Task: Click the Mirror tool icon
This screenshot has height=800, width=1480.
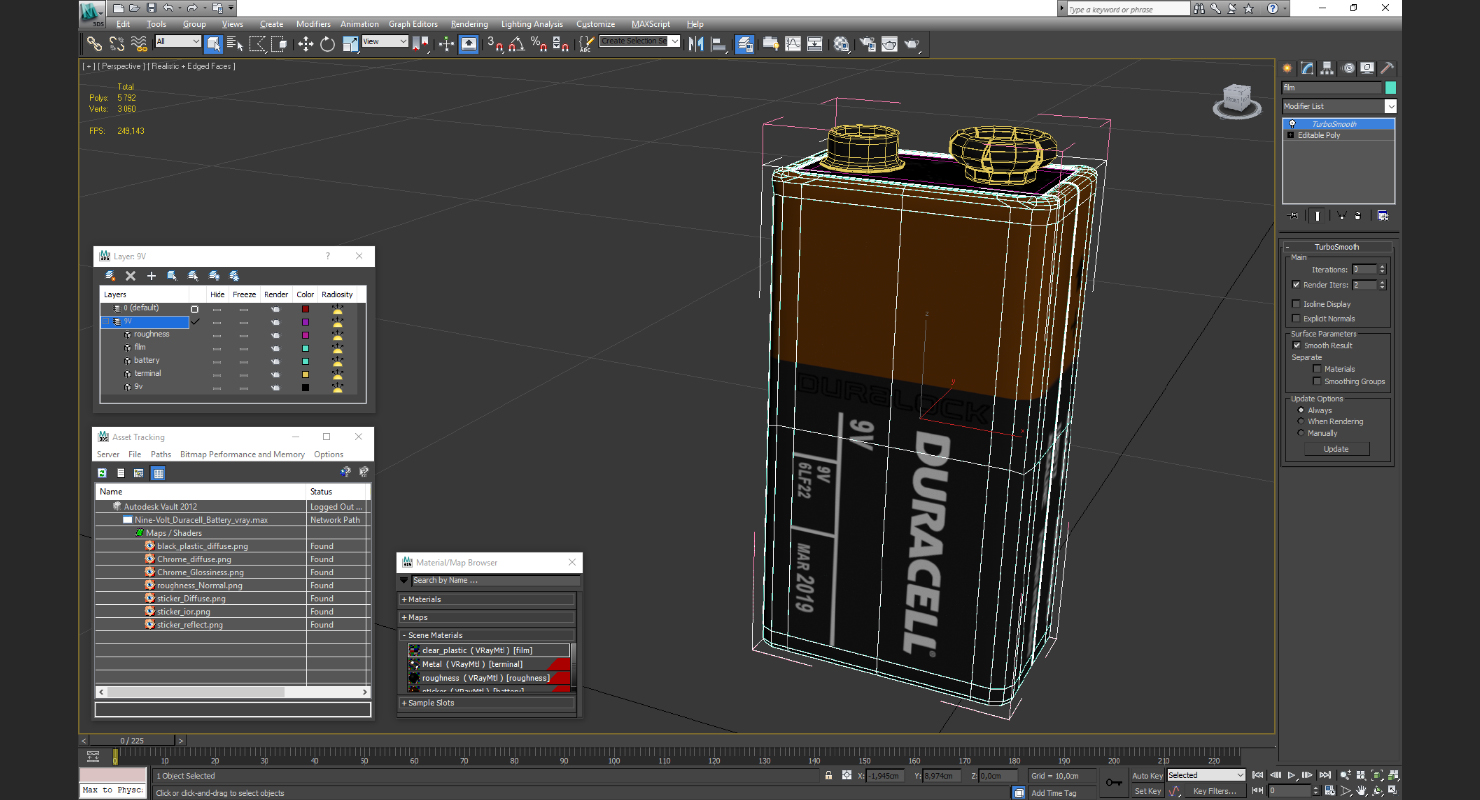Action: coord(696,44)
